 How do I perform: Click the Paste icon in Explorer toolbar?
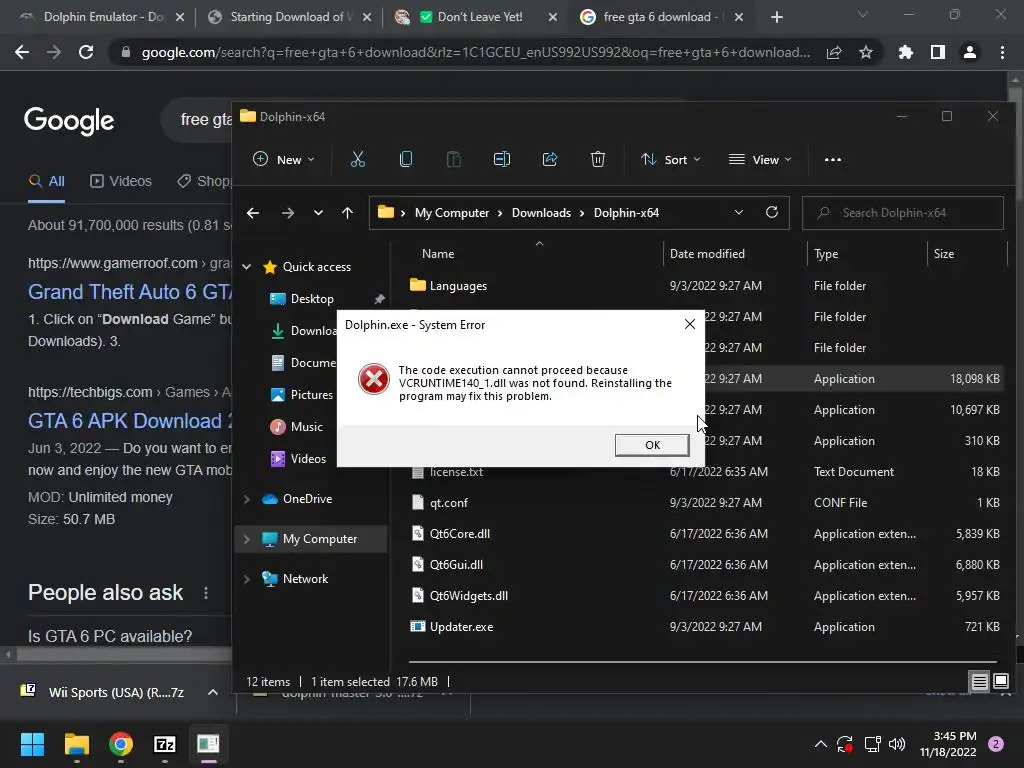[x=454, y=159]
